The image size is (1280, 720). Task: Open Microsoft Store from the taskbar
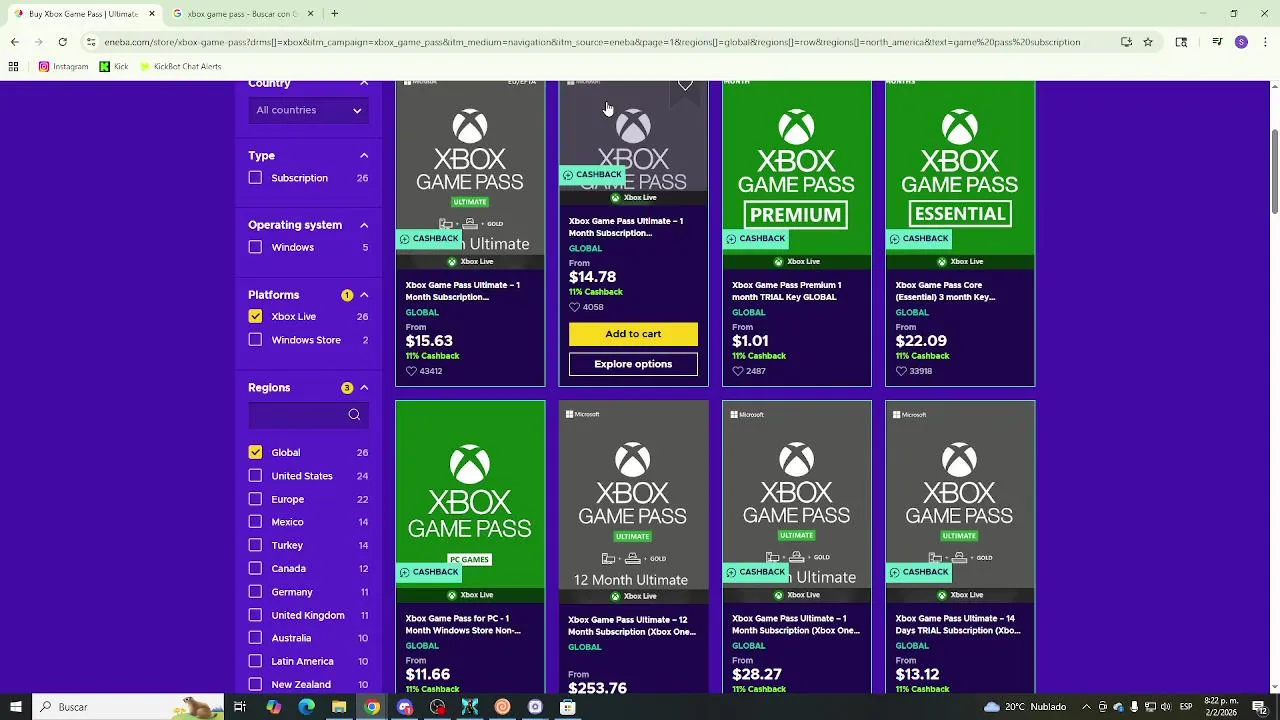click(567, 707)
